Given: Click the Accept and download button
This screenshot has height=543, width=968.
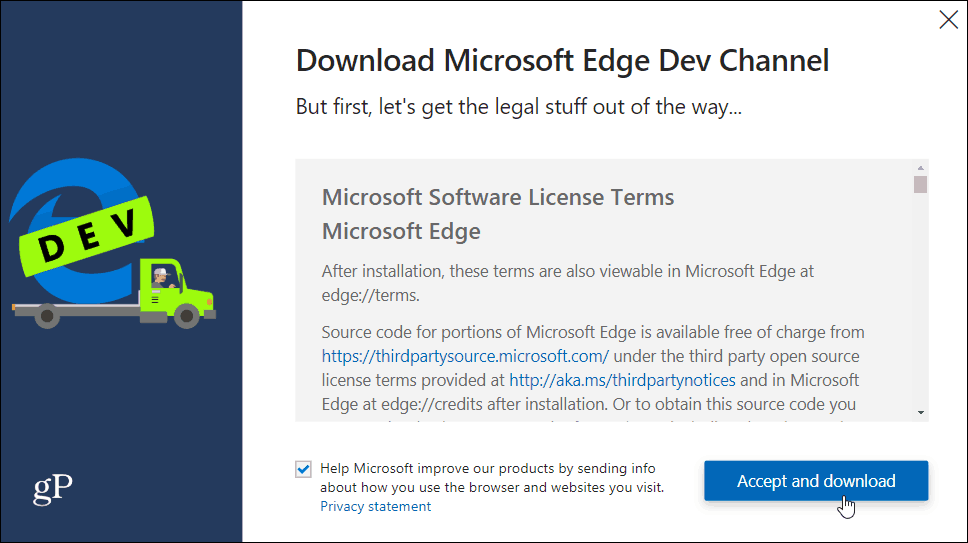Looking at the screenshot, I should pos(816,481).
